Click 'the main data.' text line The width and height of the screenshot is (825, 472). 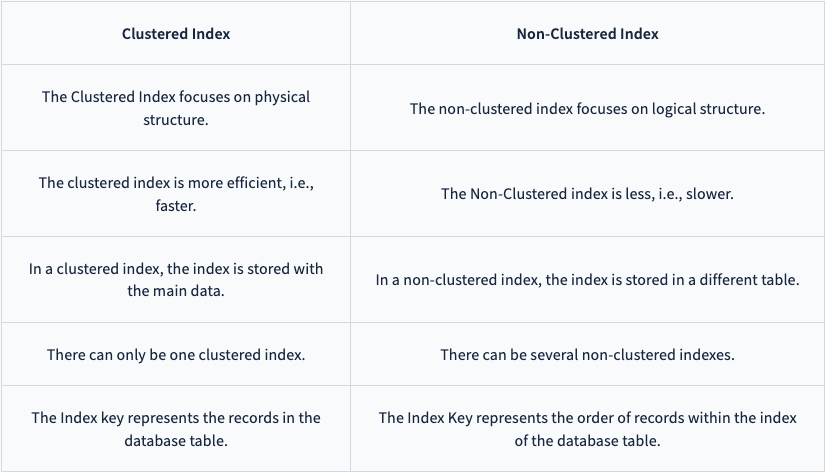[x=176, y=290]
